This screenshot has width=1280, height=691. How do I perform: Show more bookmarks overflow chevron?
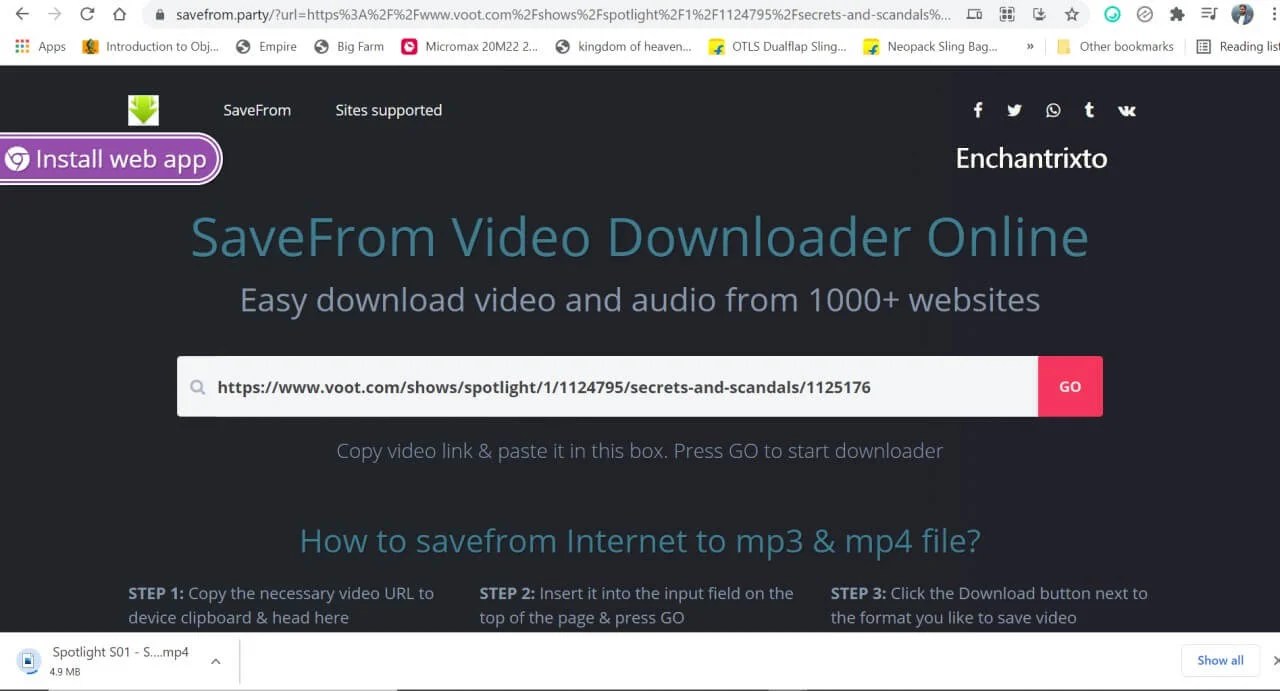coord(1030,46)
